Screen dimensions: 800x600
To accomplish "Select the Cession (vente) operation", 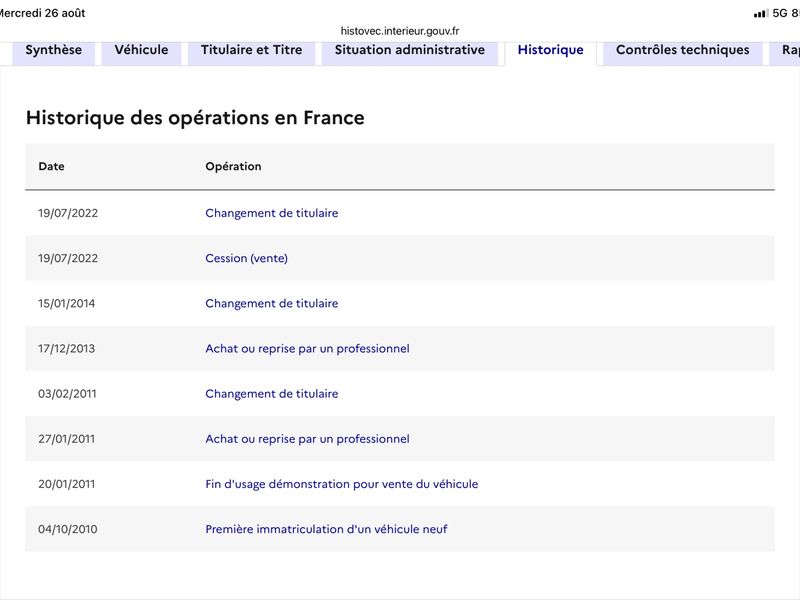I will point(246,258).
